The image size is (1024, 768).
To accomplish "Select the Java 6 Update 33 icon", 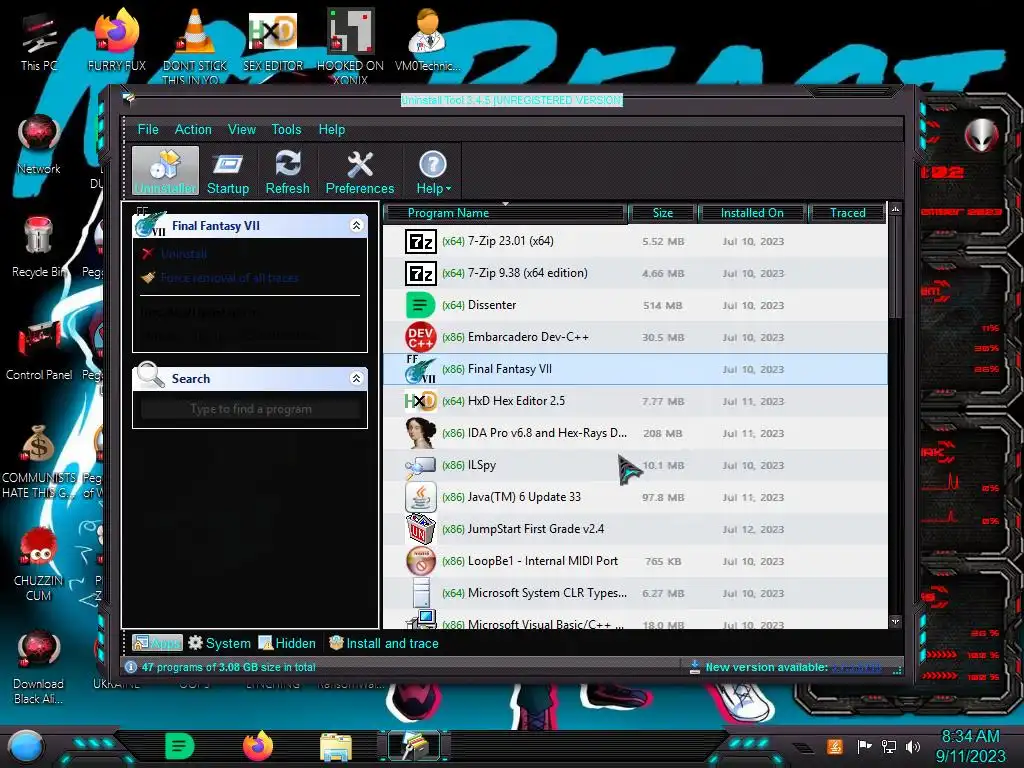I will tap(421, 497).
